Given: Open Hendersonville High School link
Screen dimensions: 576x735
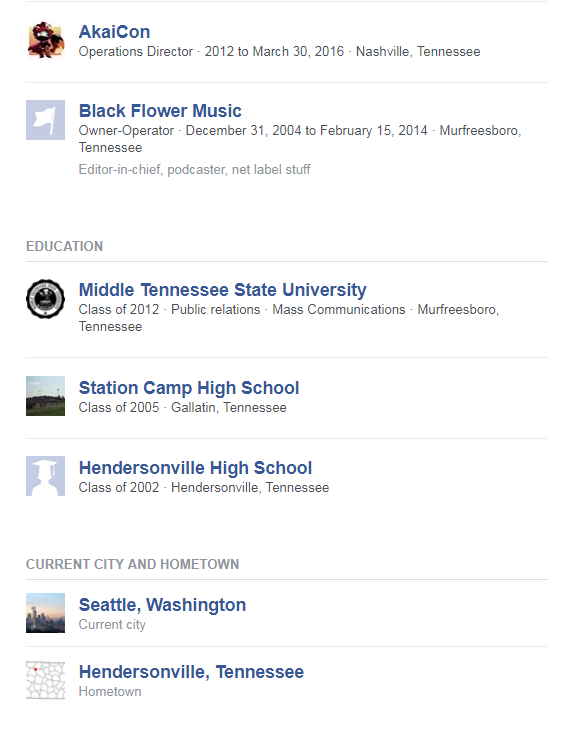Looking at the screenshot, I should tap(195, 468).
